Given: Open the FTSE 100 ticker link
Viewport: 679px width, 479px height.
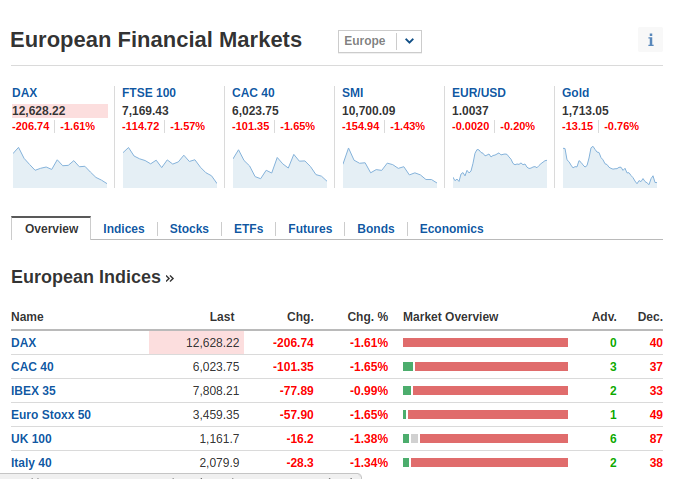Looking at the screenshot, I should click(x=149, y=93).
